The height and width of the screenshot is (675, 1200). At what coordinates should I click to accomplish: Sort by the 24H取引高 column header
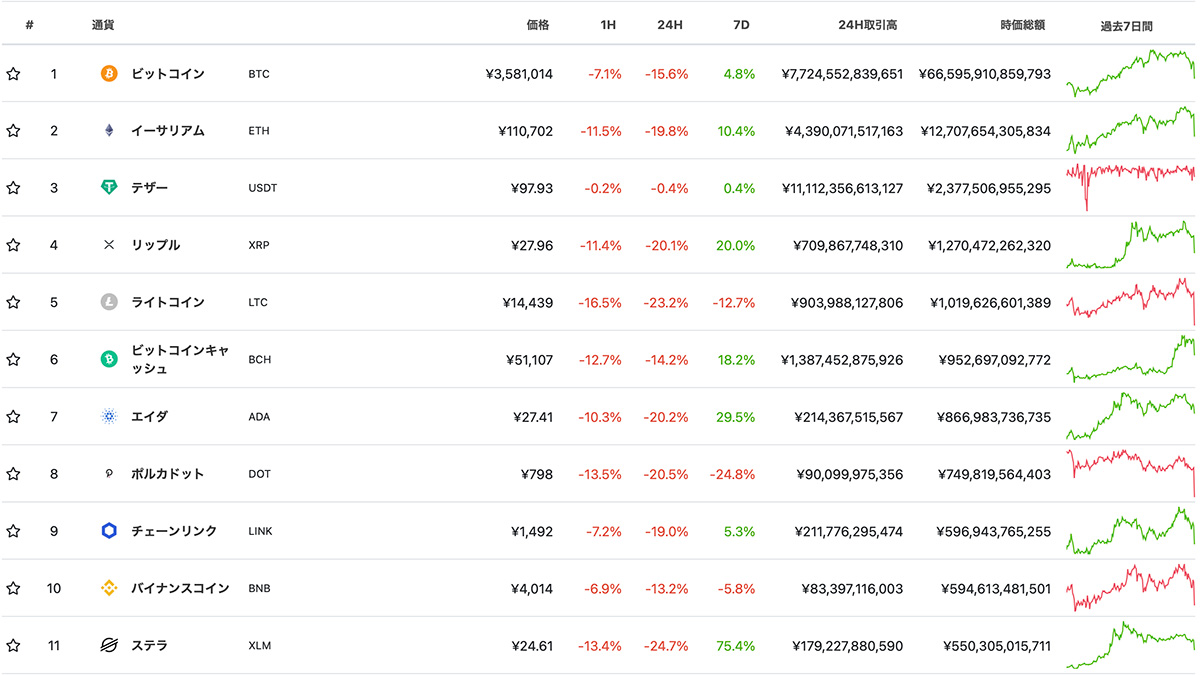click(867, 25)
